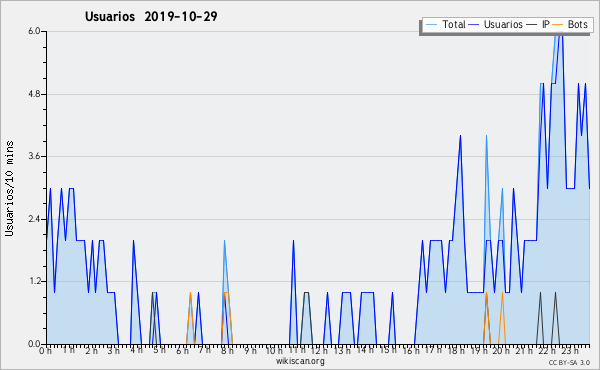Select the 'Usuarios' legend entry

(496, 24)
